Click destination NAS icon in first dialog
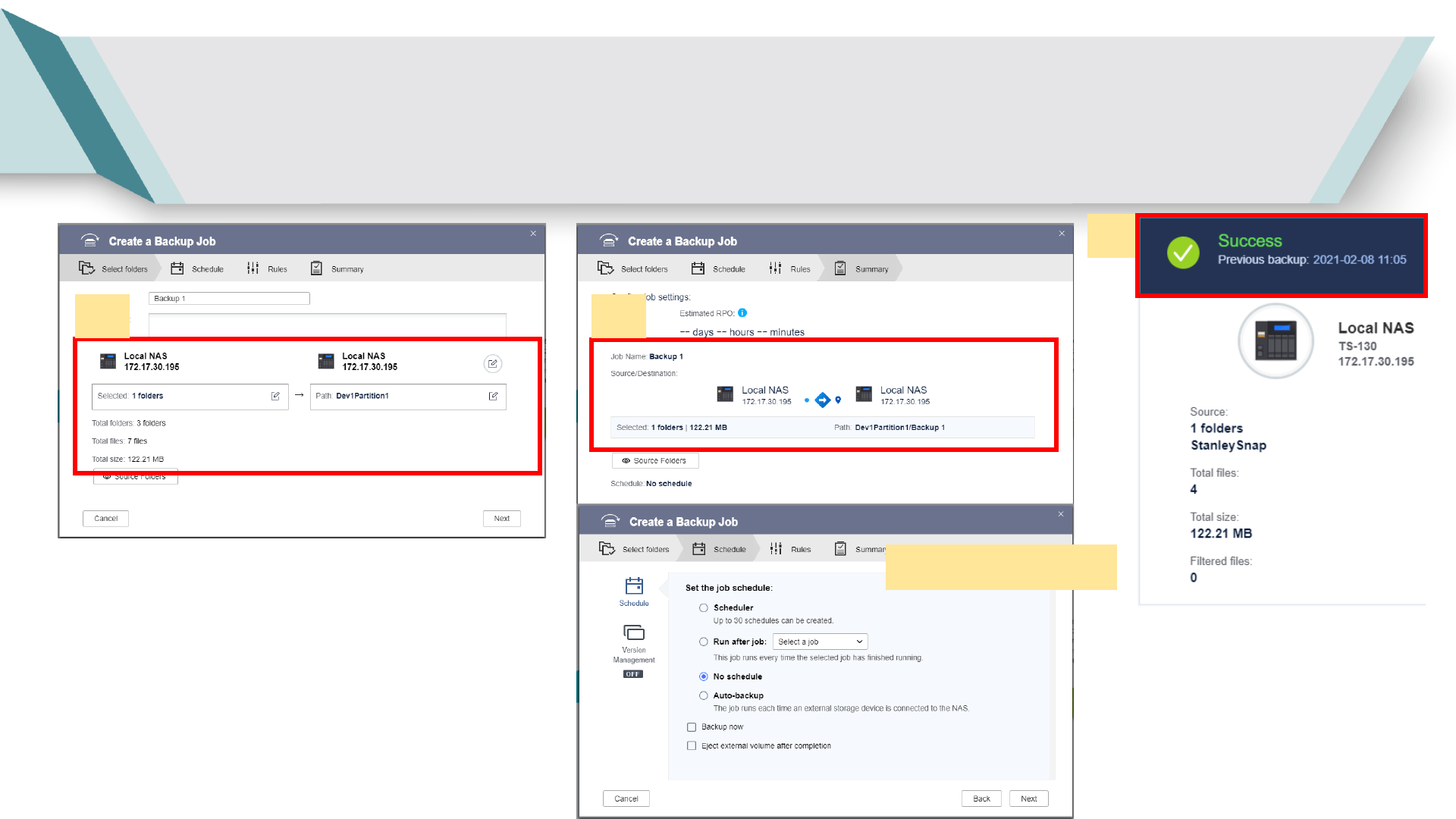This screenshot has width=1456, height=819. (x=326, y=361)
